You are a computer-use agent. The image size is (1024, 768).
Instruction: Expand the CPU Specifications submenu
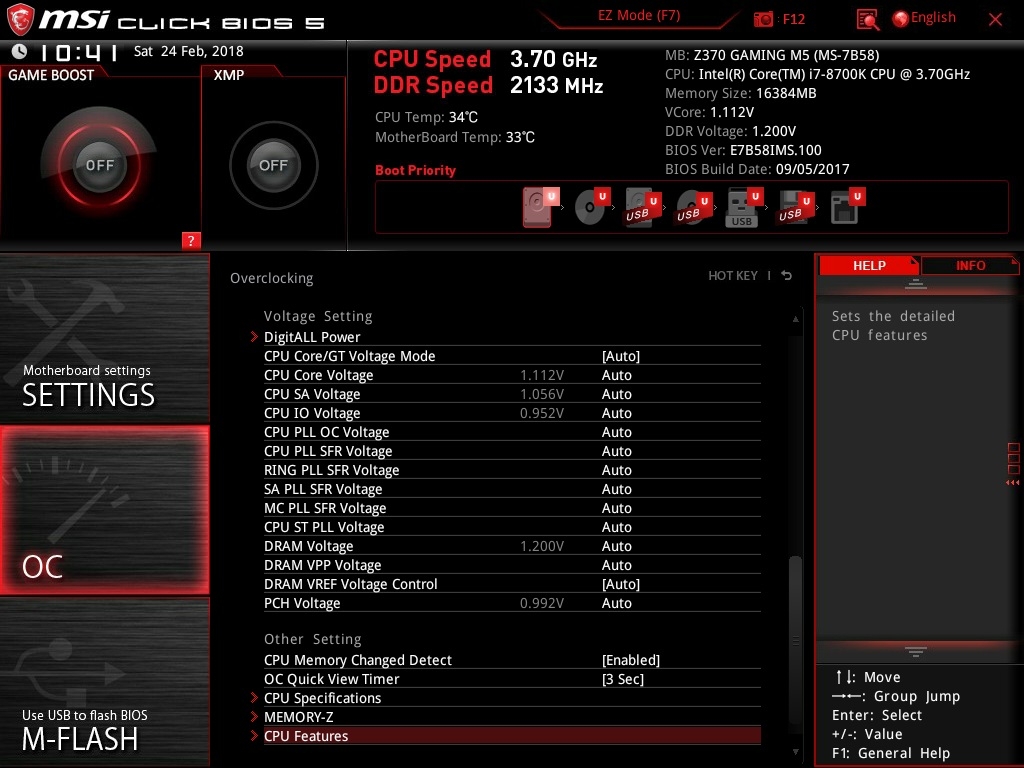click(x=322, y=698)
